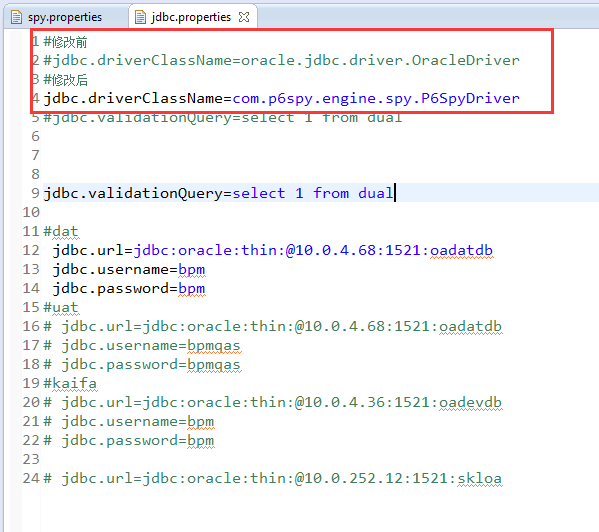Click the '#修改前' comment on line 1
The width and height of the screenshot is (599, 532).
[x=65, y=42]
